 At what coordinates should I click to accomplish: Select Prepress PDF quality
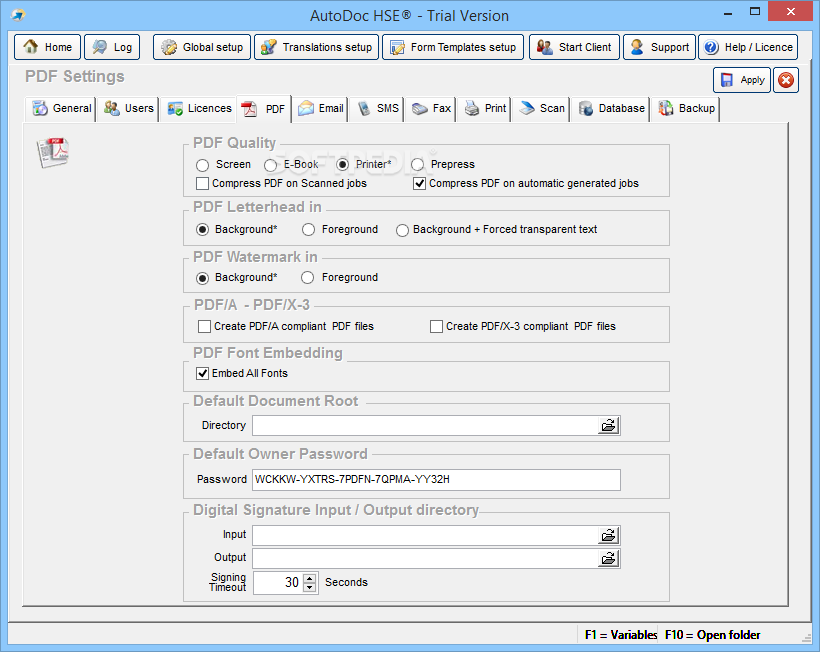click(417, 165)
